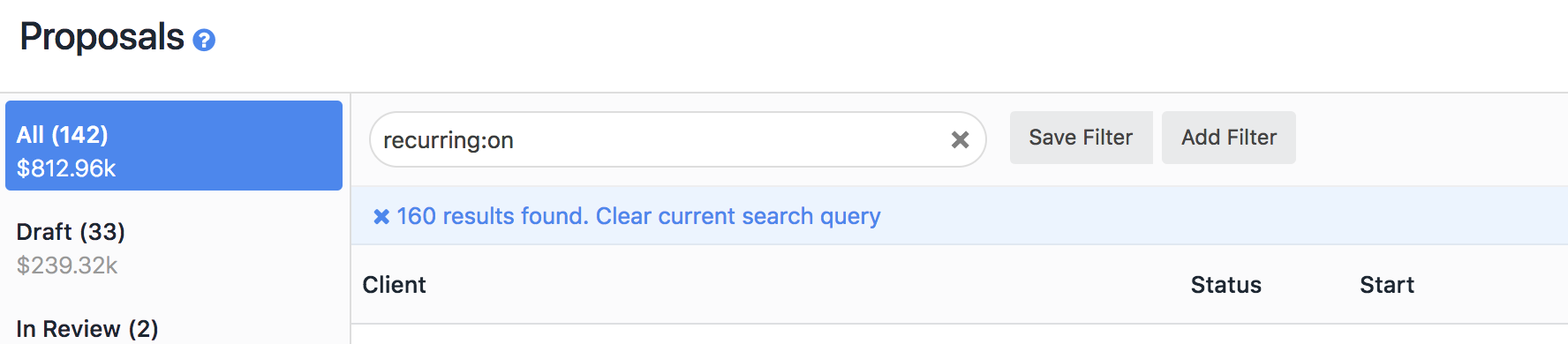Open the Draft (33) proposals tab
1568x344 pixels.
174,248
